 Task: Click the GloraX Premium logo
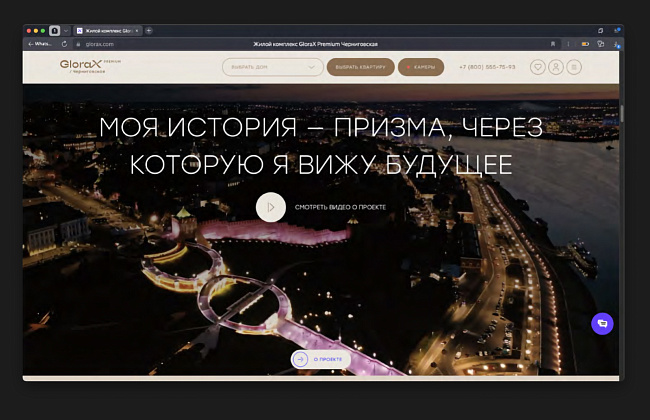tap(87, 67)
